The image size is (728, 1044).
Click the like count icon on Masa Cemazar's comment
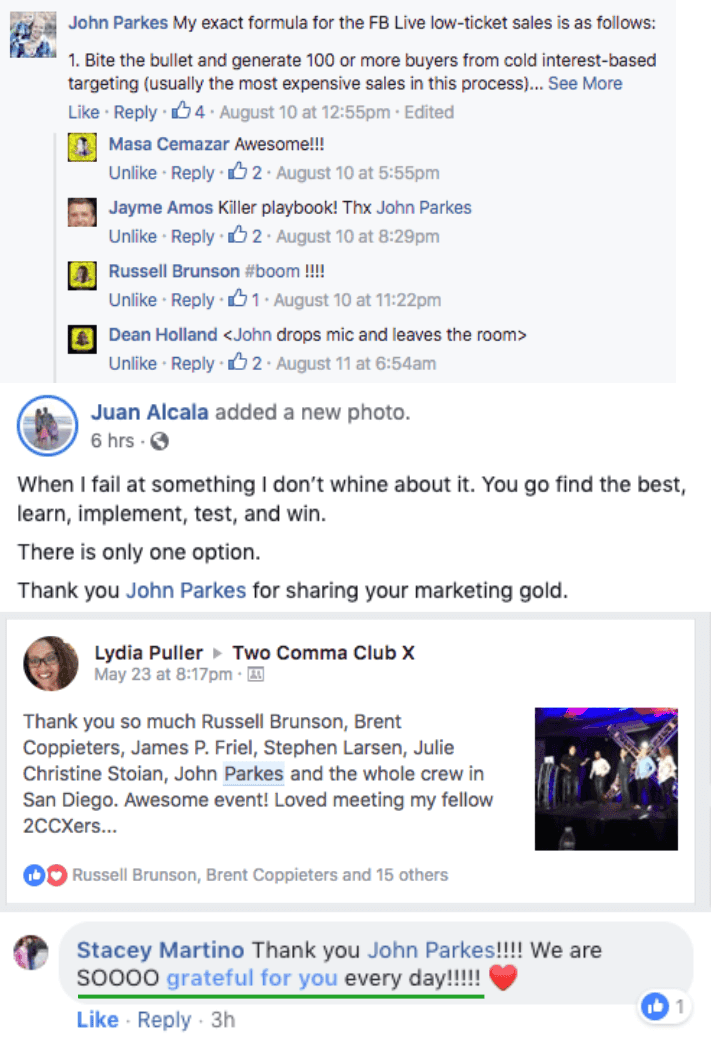coord(238,172)
